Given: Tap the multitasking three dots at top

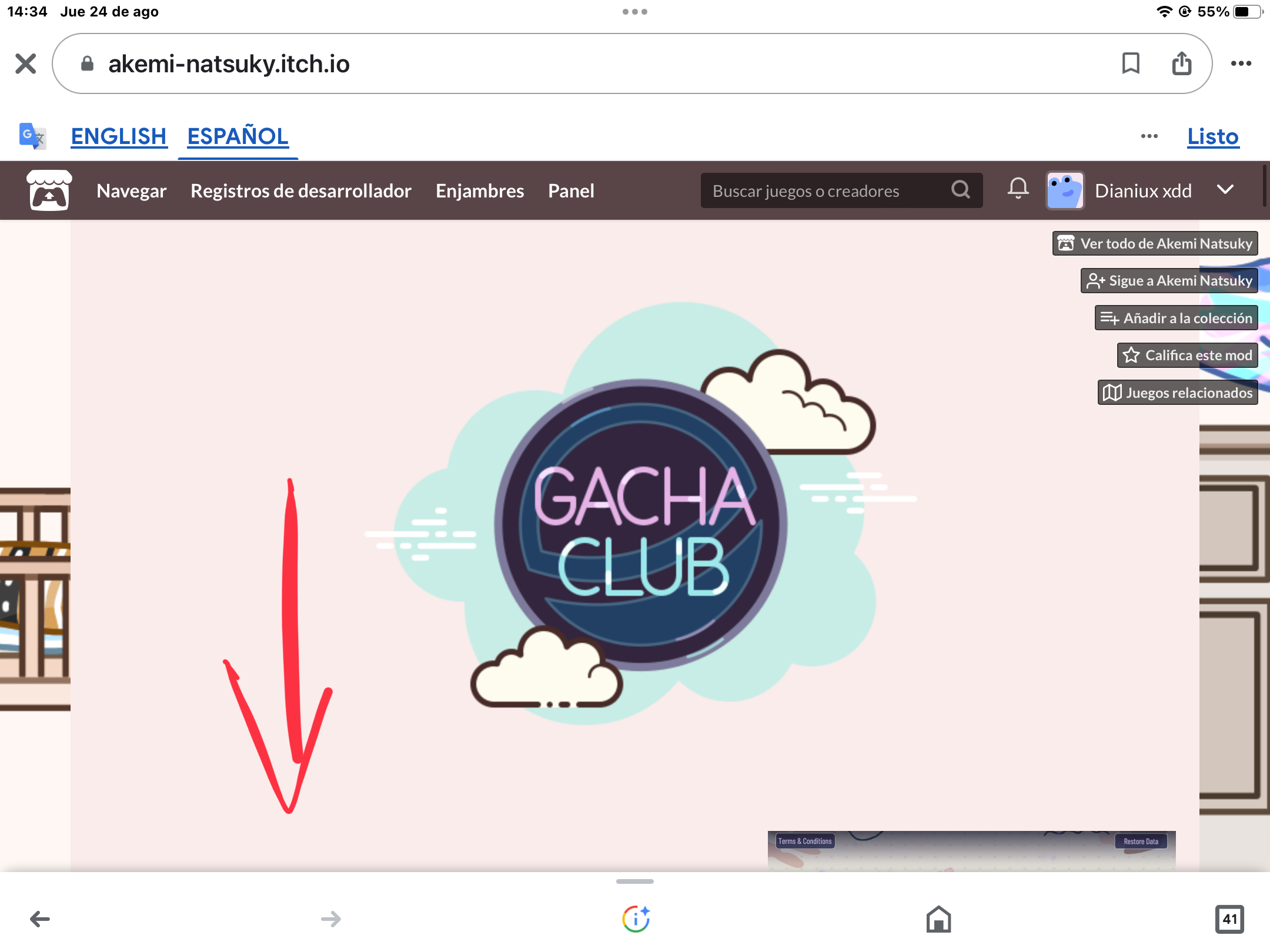Looking at the screenshot, I should click(x=635, y=12).
